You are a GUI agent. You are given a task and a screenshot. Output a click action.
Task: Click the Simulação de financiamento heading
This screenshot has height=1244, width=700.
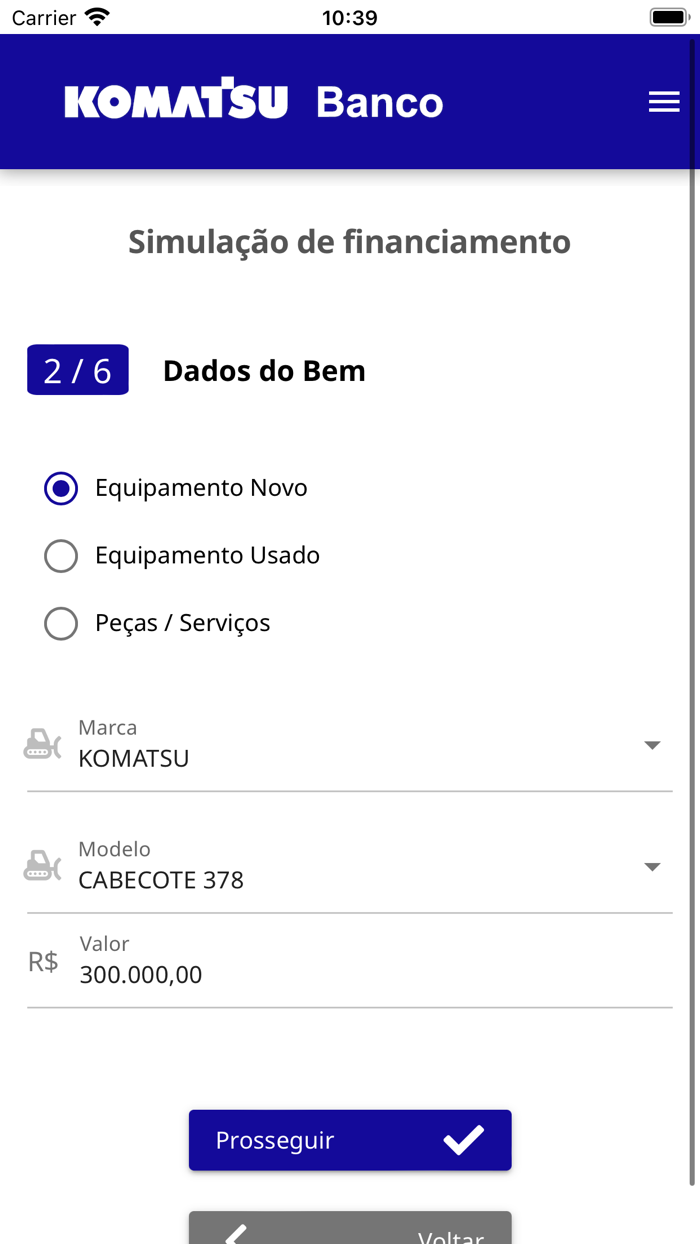349,241
